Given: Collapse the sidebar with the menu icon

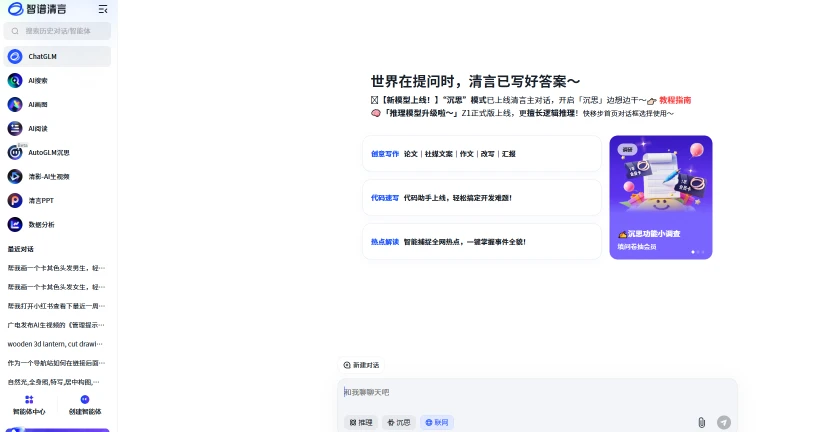Looking at the screenshot, I should [x=103, y=9].
